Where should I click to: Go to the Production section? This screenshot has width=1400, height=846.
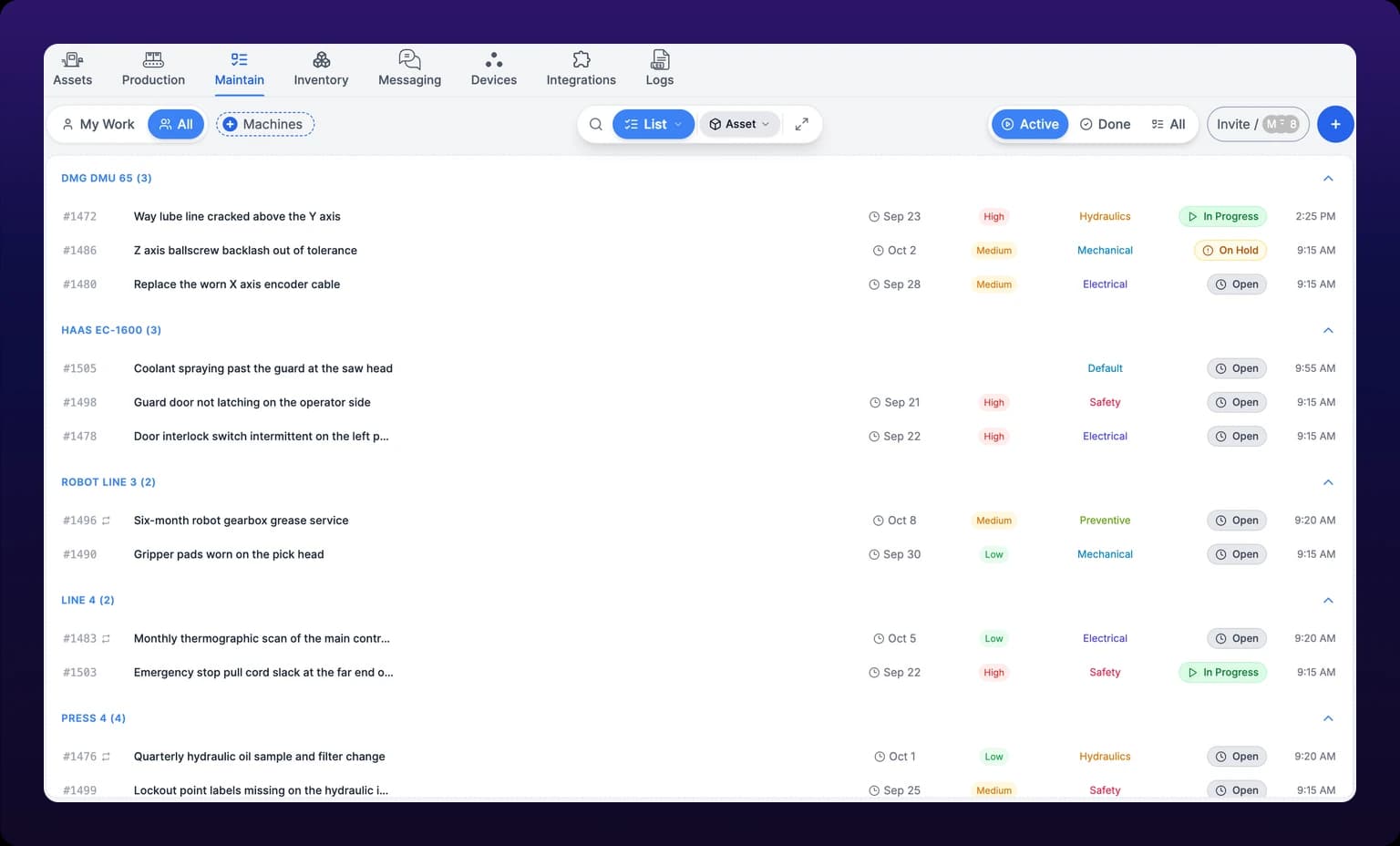coord(153,69)
